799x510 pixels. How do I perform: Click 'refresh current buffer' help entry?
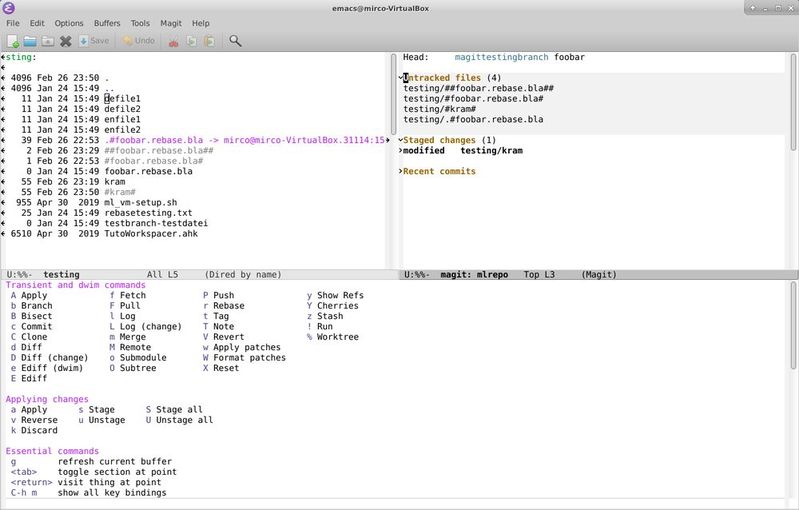coord(115,462)
